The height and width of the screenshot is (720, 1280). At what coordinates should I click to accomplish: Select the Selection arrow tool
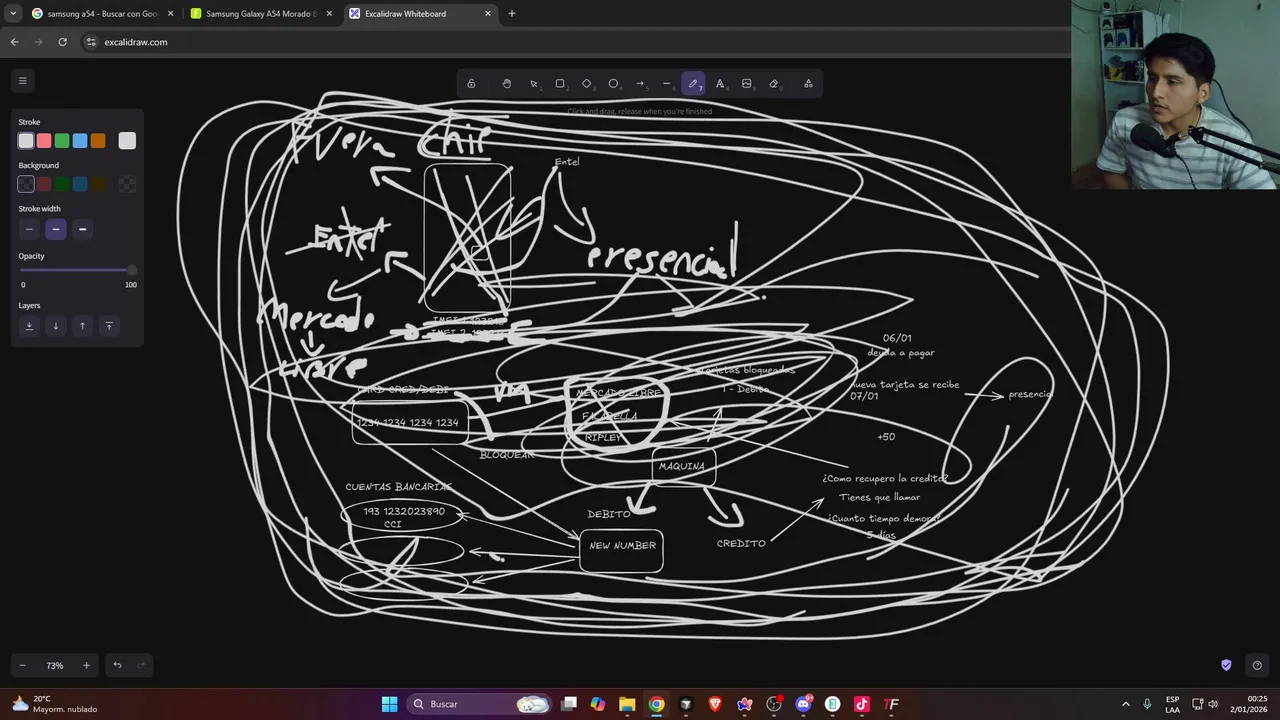534,84
